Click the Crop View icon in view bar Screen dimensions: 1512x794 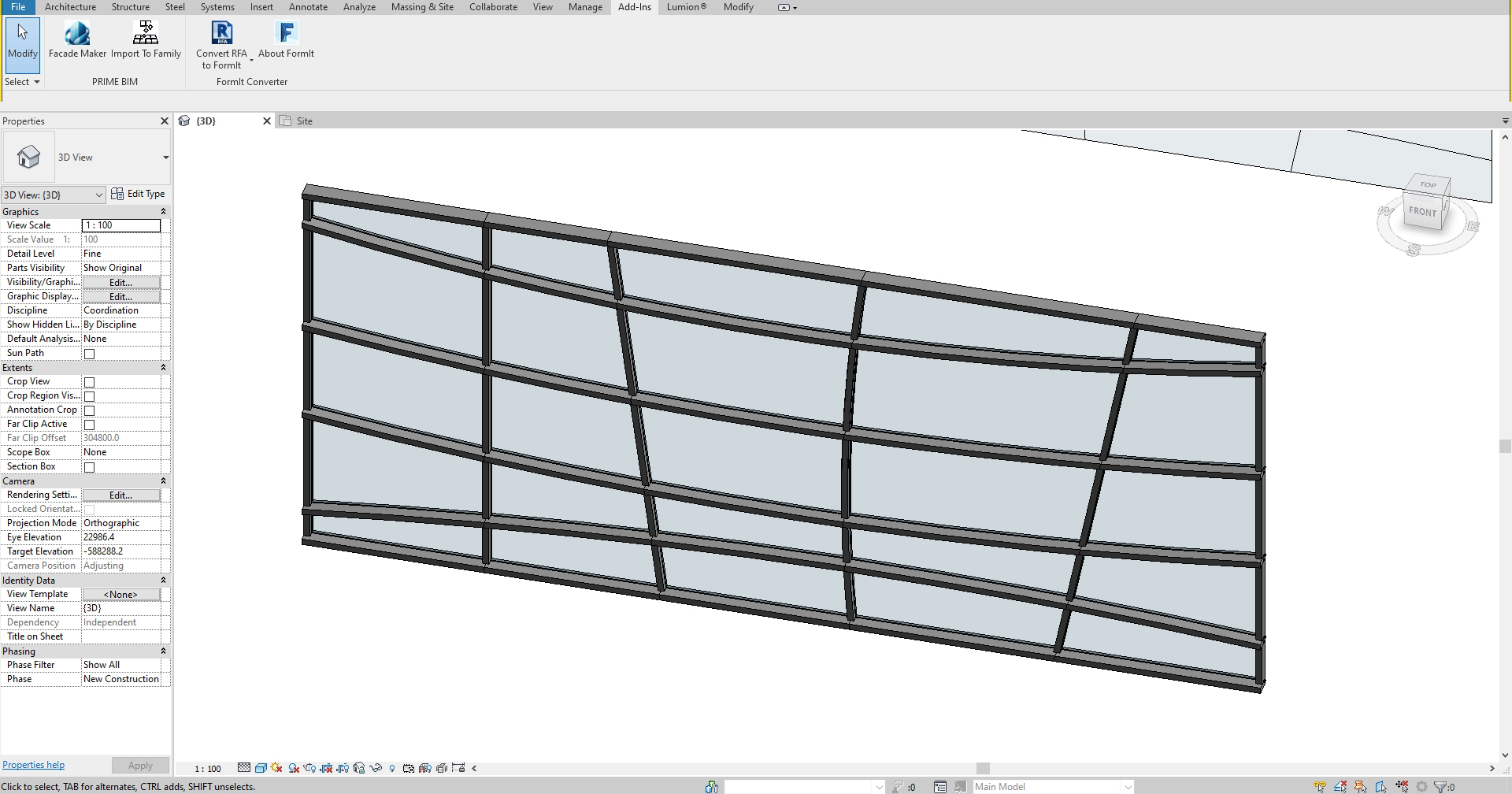click(326, 767)
